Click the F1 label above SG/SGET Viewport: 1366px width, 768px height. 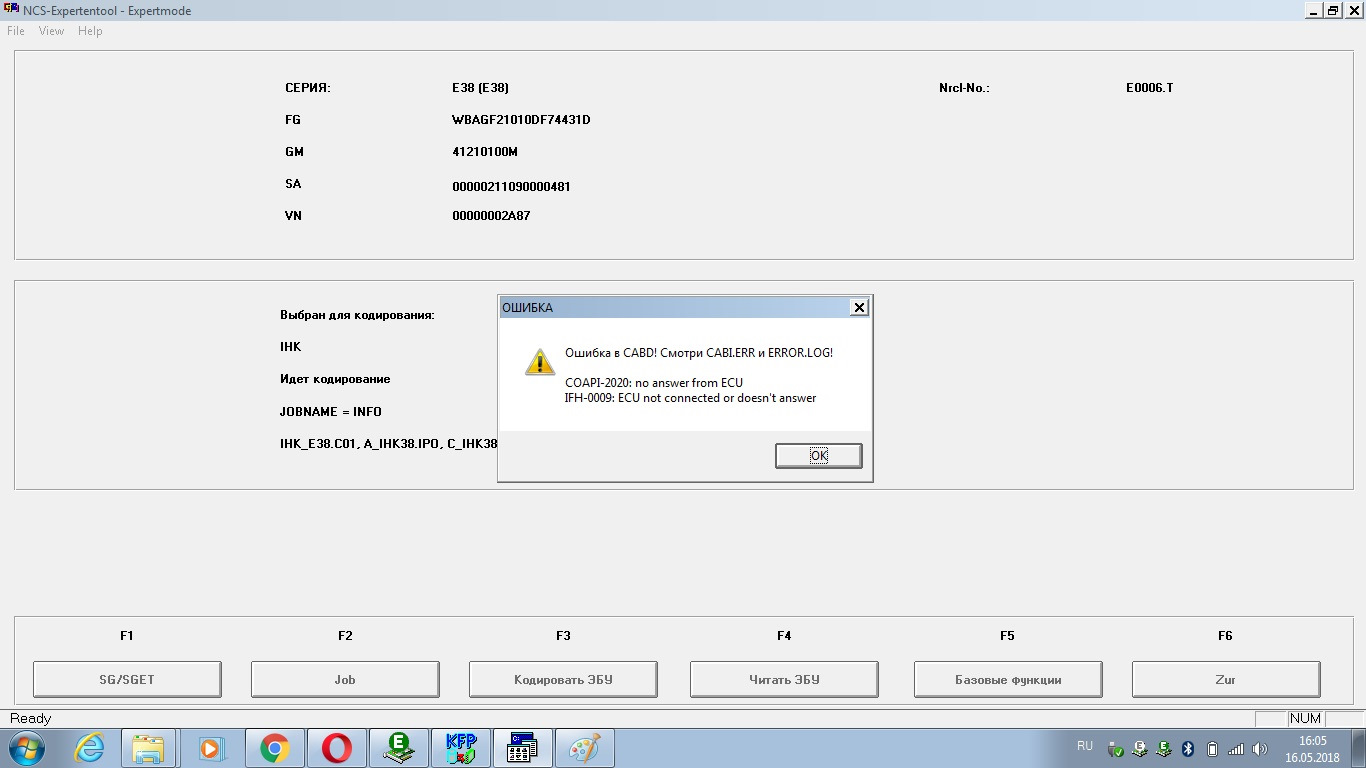tap(127, 636)
